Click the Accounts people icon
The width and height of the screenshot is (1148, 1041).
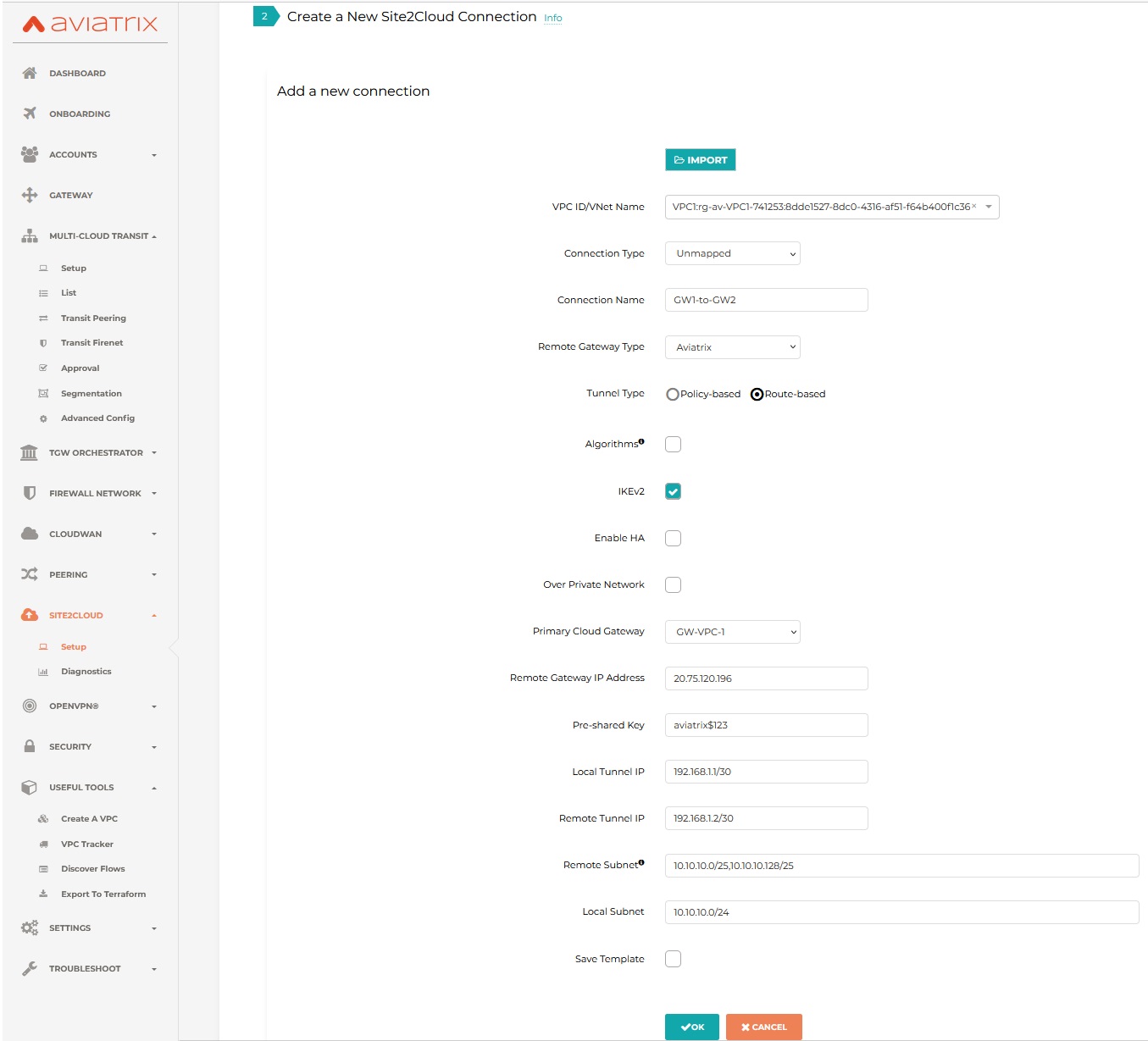pyautogui.click(x=30, y=154)
